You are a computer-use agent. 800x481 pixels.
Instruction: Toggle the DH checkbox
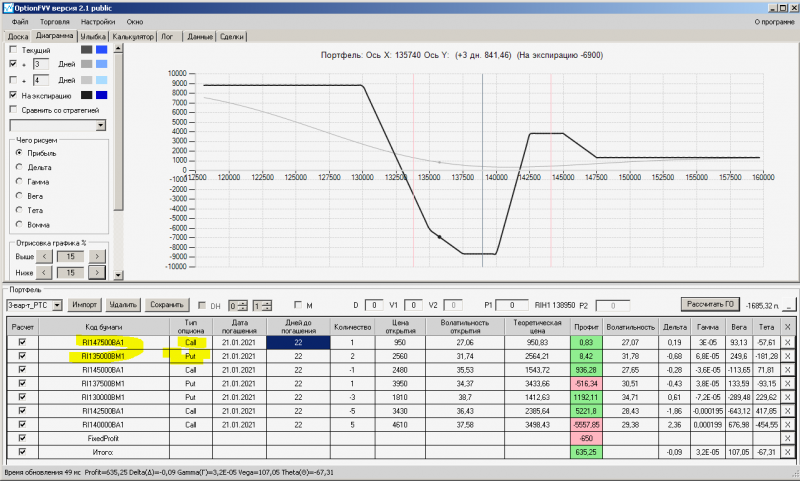[x=202, y=305]
